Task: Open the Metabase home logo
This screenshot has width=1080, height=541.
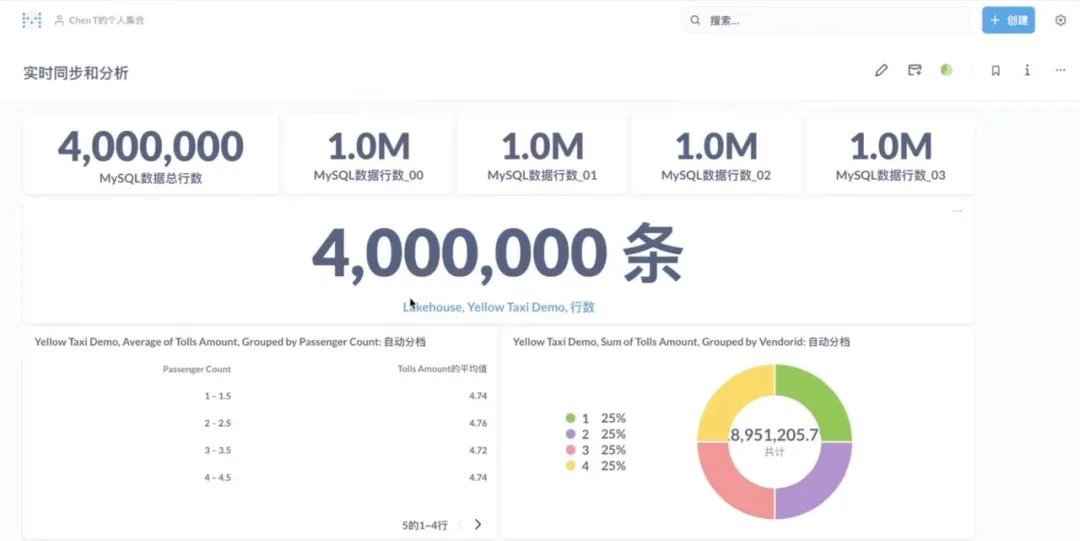Action: 32,20
